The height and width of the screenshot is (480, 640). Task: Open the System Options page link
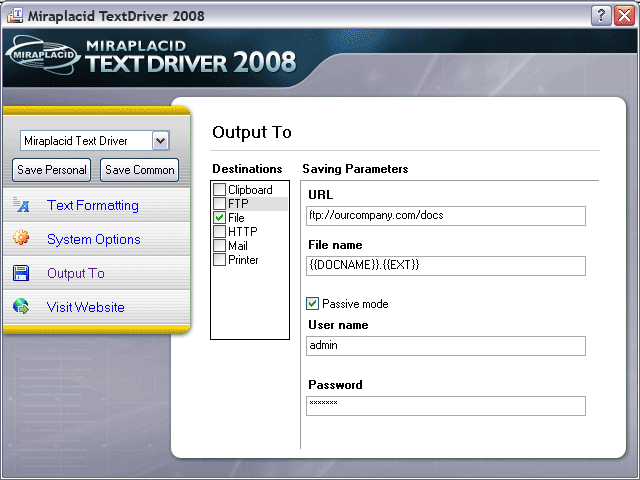tap(93, 239)
